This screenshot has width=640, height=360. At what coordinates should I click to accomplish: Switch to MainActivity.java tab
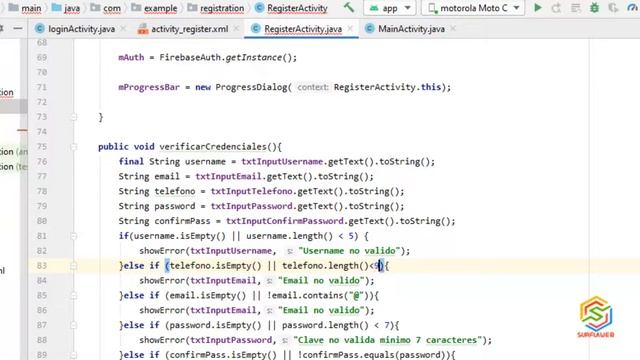pyautogui.click(x=411, y=29)
